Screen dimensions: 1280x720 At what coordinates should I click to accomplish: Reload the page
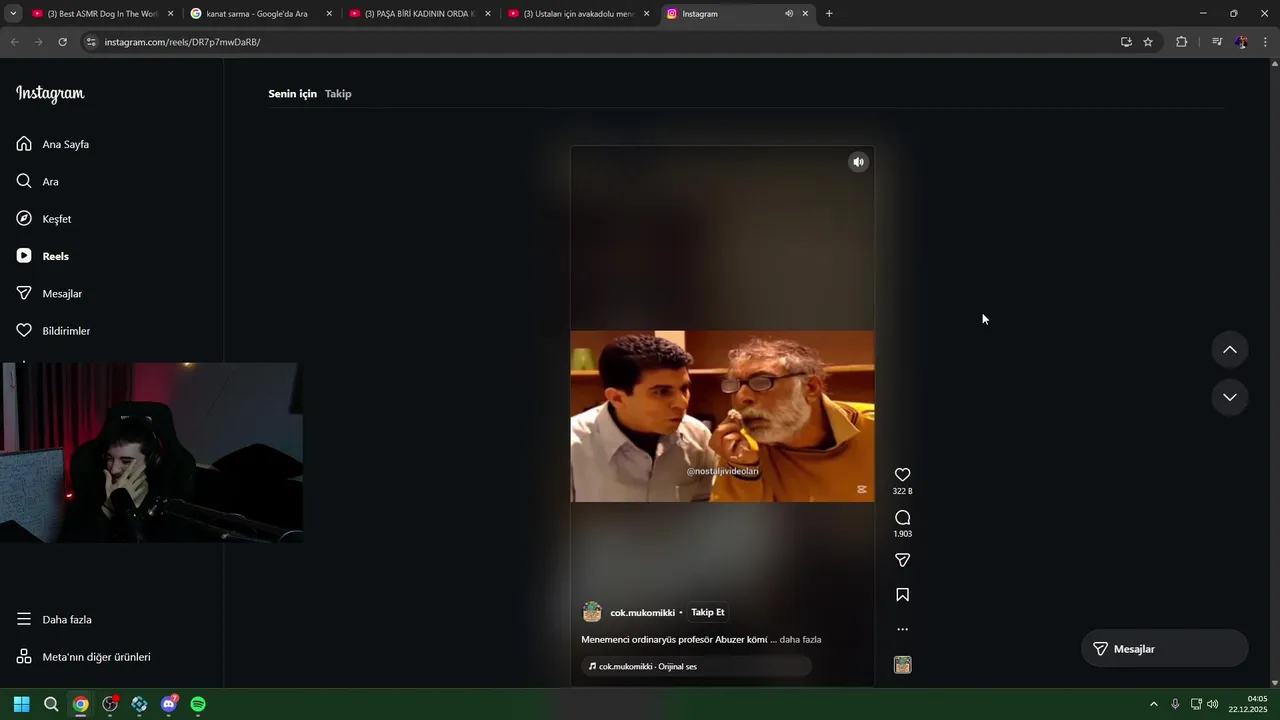(62, 42)
